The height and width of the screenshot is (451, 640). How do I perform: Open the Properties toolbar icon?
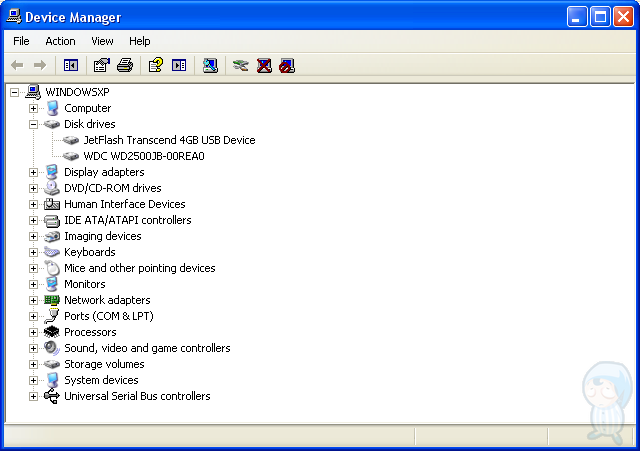[102, 65]
